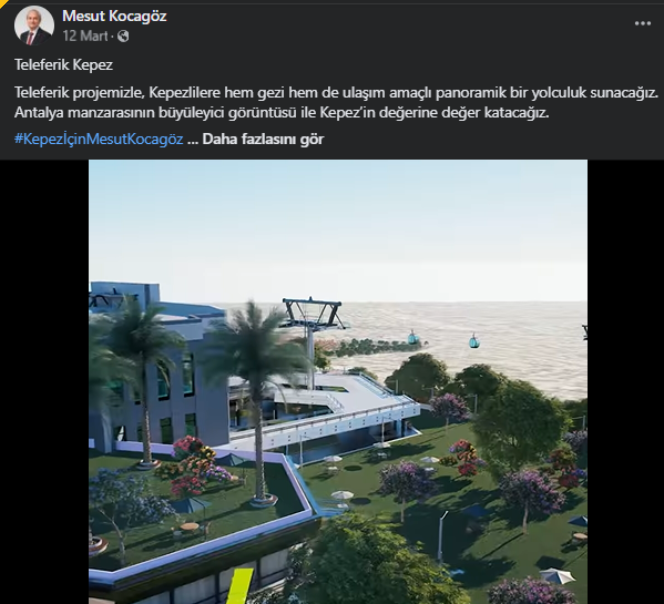Click the black bar left of video

tap(44, 382)
